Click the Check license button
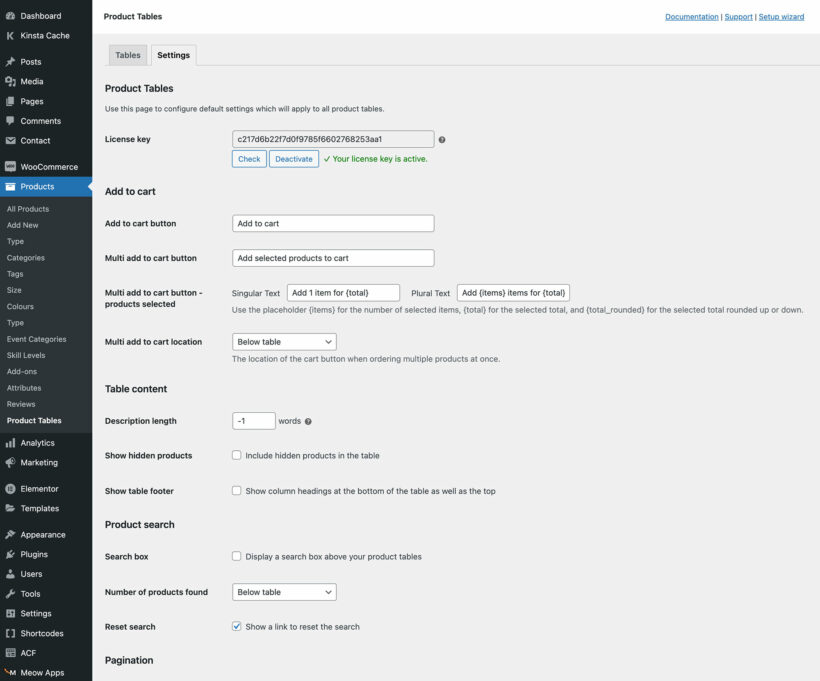Screen dimensions: 820x681 [x=248, y=158]
